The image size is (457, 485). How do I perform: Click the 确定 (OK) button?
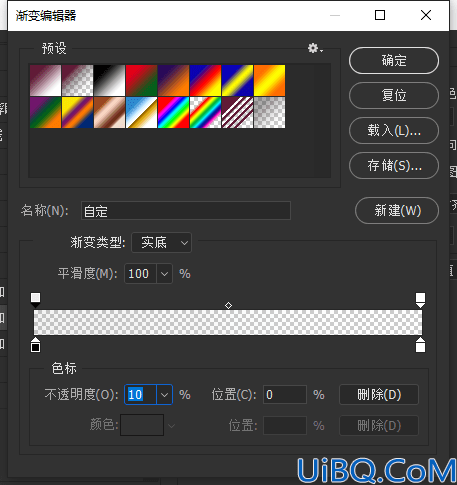tap(394, 60)
